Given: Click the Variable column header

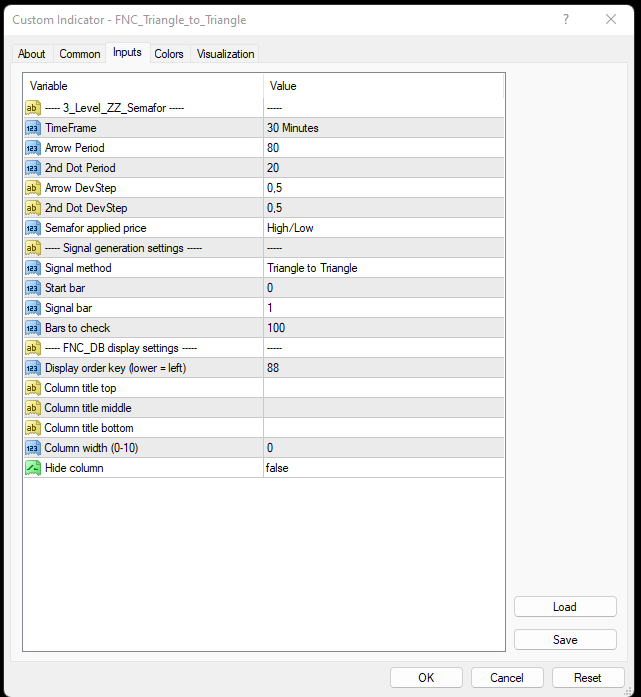Looking at the screenshot, I should pos(143,86).
